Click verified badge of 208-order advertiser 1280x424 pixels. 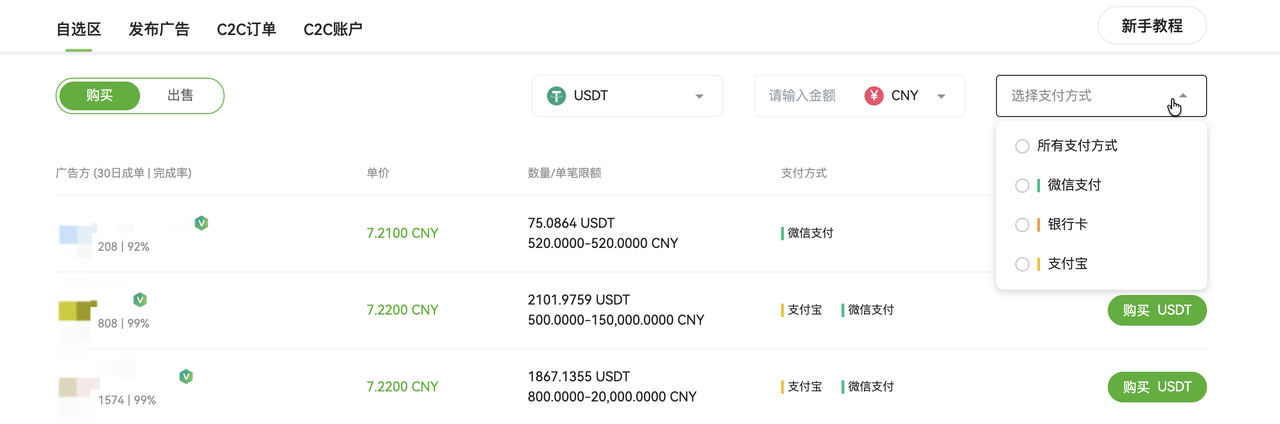(201, 223)
